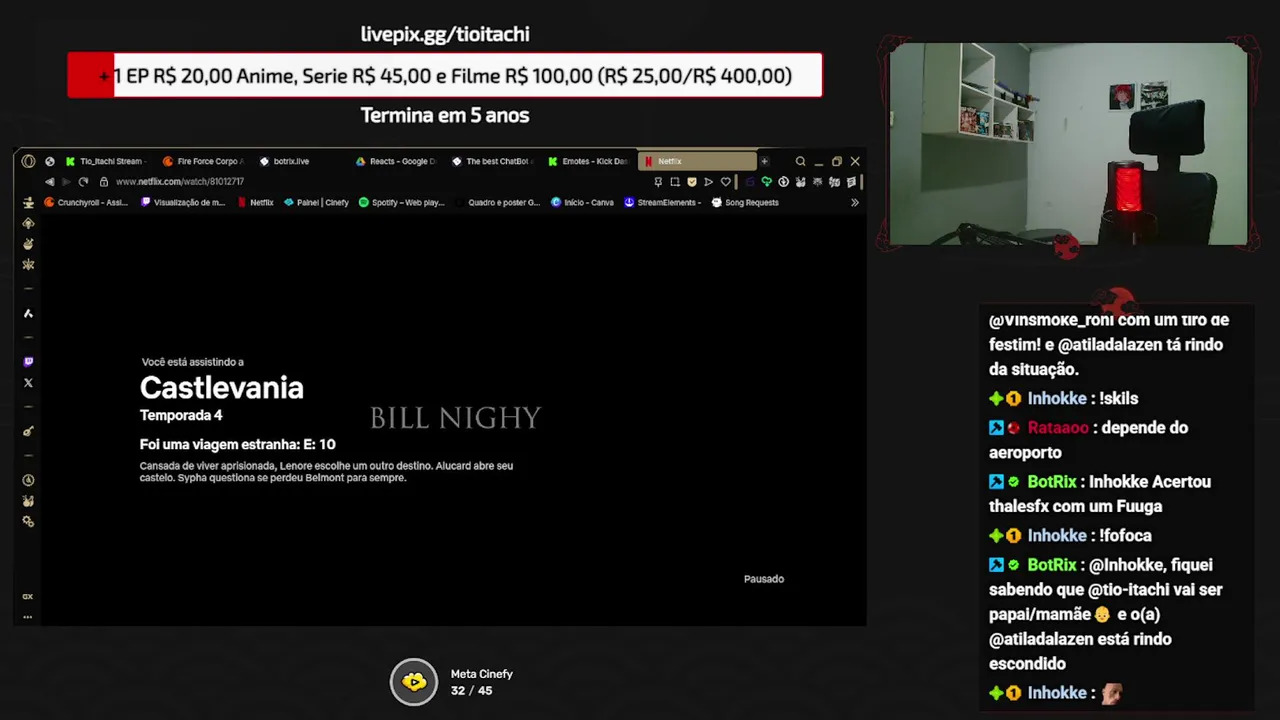Open the Netflix bookmark in bookmarks bar
1280x720 pixels.
point(255,203)
